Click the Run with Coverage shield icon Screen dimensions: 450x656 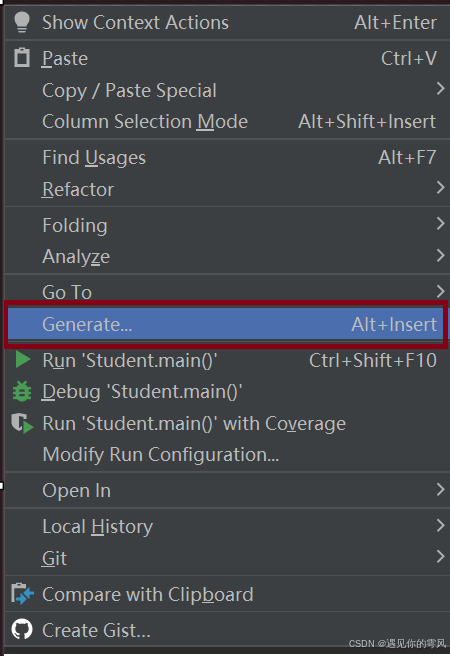point(22,423)
